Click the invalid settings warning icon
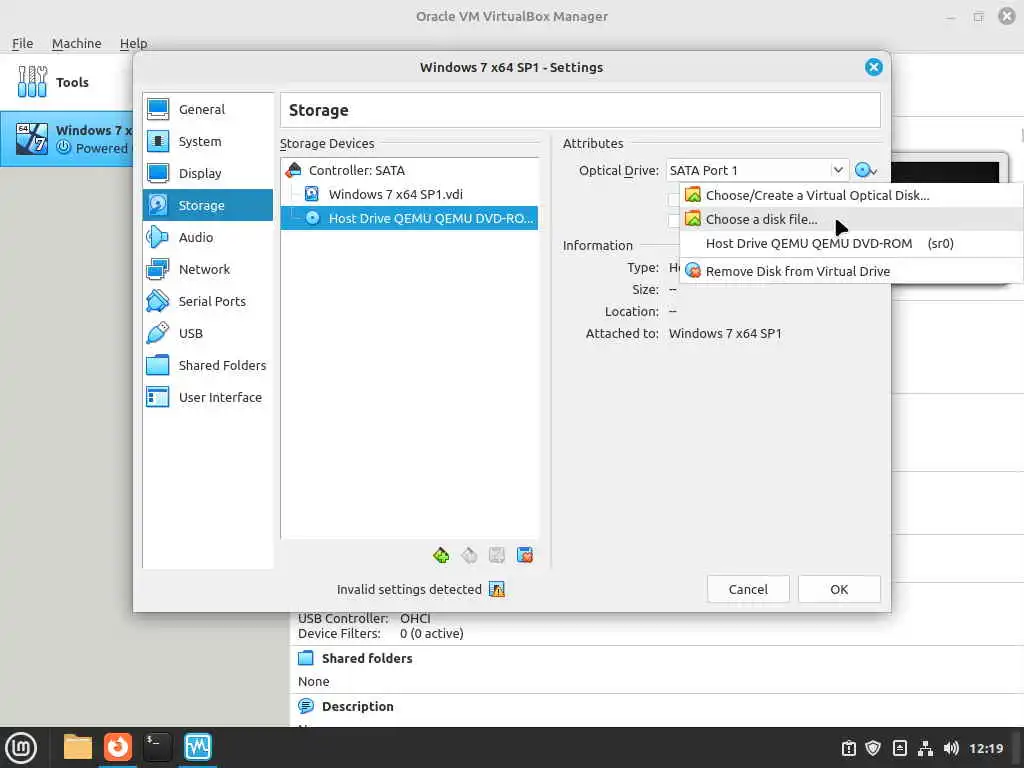The height and width of the screenshot is (768, 1024). 497,589
